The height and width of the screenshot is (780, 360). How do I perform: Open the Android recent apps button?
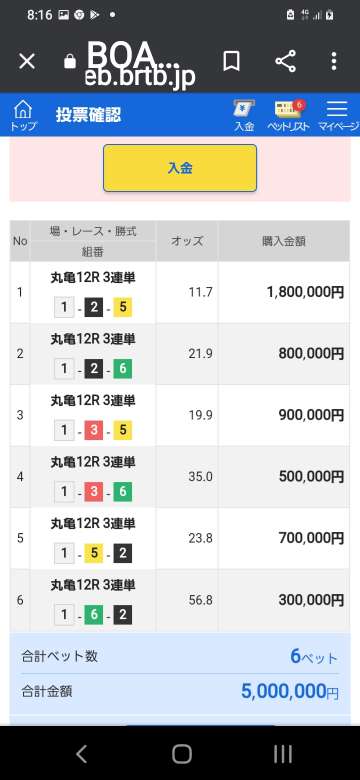[282, 754]
